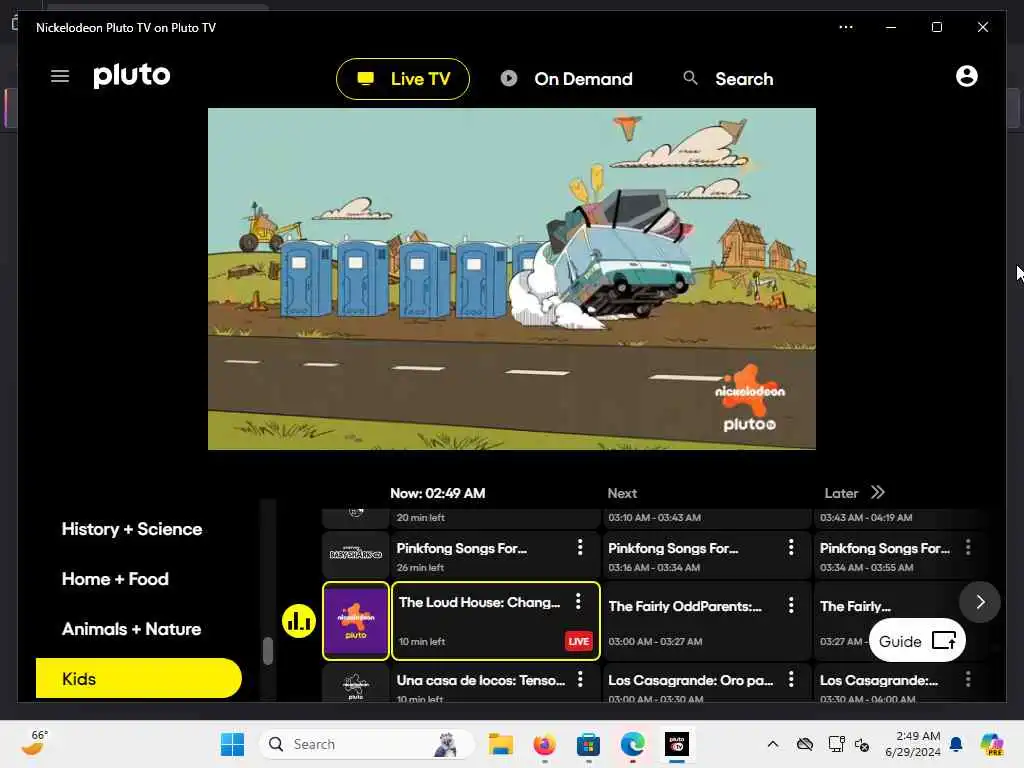This screenshot has height=768, width=1024.
Task: Click the right arrow to advance the guide
Action: [x=980, y=602]
